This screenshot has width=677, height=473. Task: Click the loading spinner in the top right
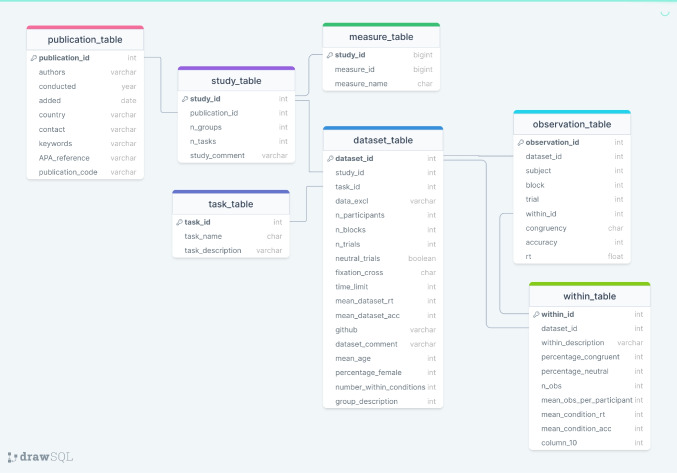(x=665, y=12)
